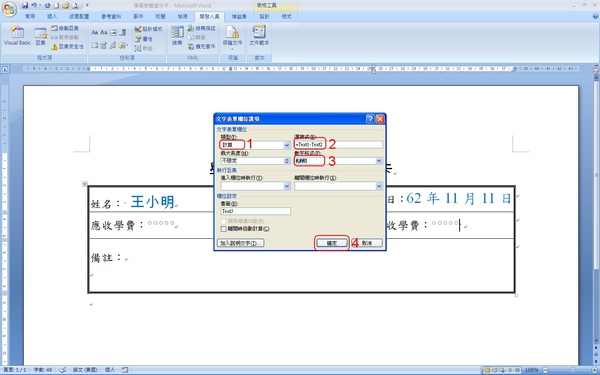Insert plain text content control (second Aa)

(103, 33)
